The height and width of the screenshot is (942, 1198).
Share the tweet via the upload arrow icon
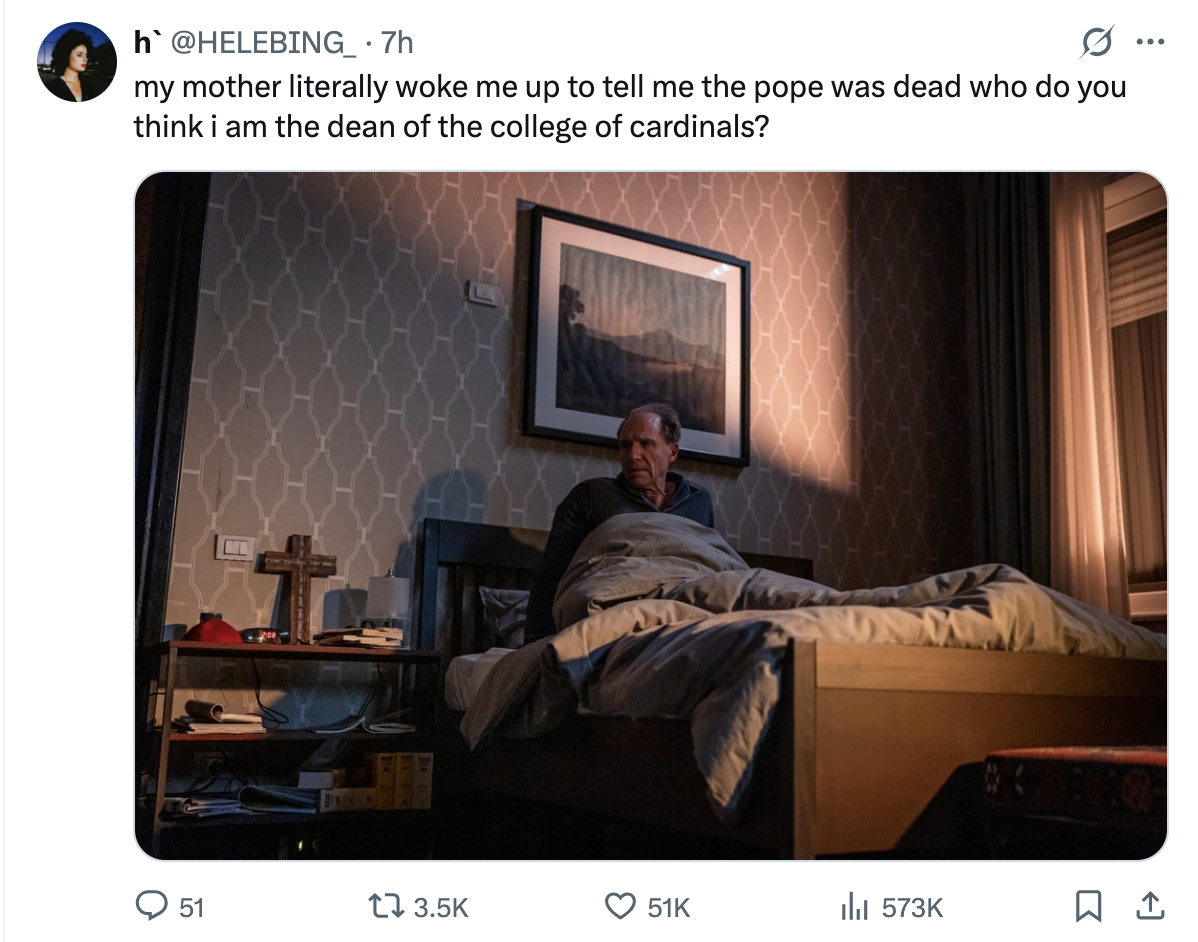1148,906
